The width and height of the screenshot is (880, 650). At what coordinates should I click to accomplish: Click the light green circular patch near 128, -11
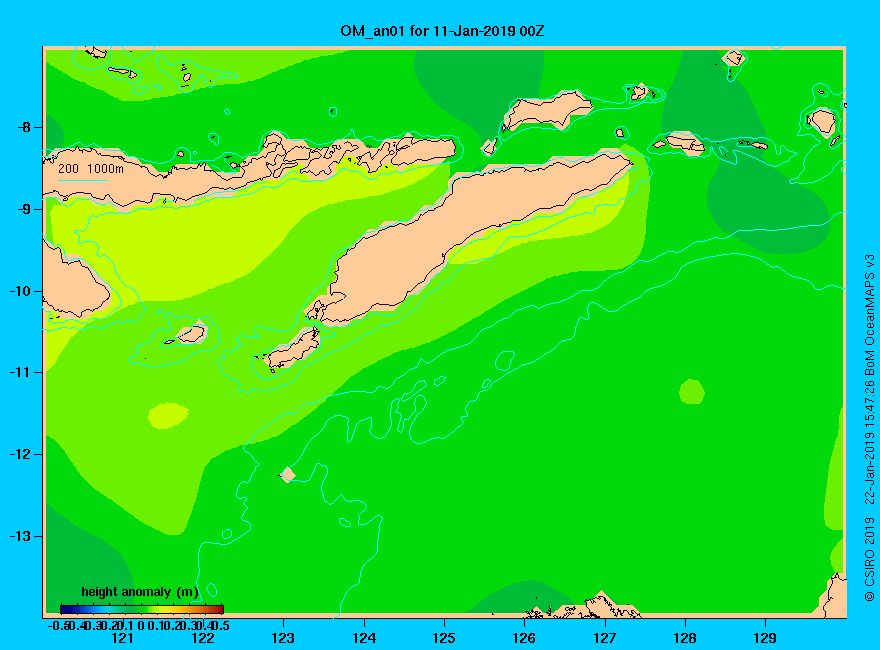tap(691, 391)
